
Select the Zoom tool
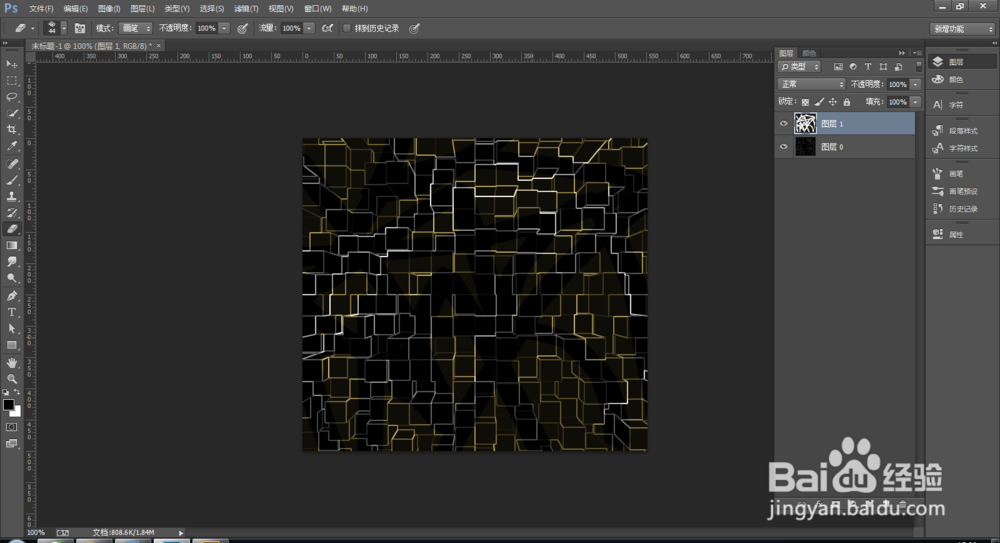click(x=11, y=379)
